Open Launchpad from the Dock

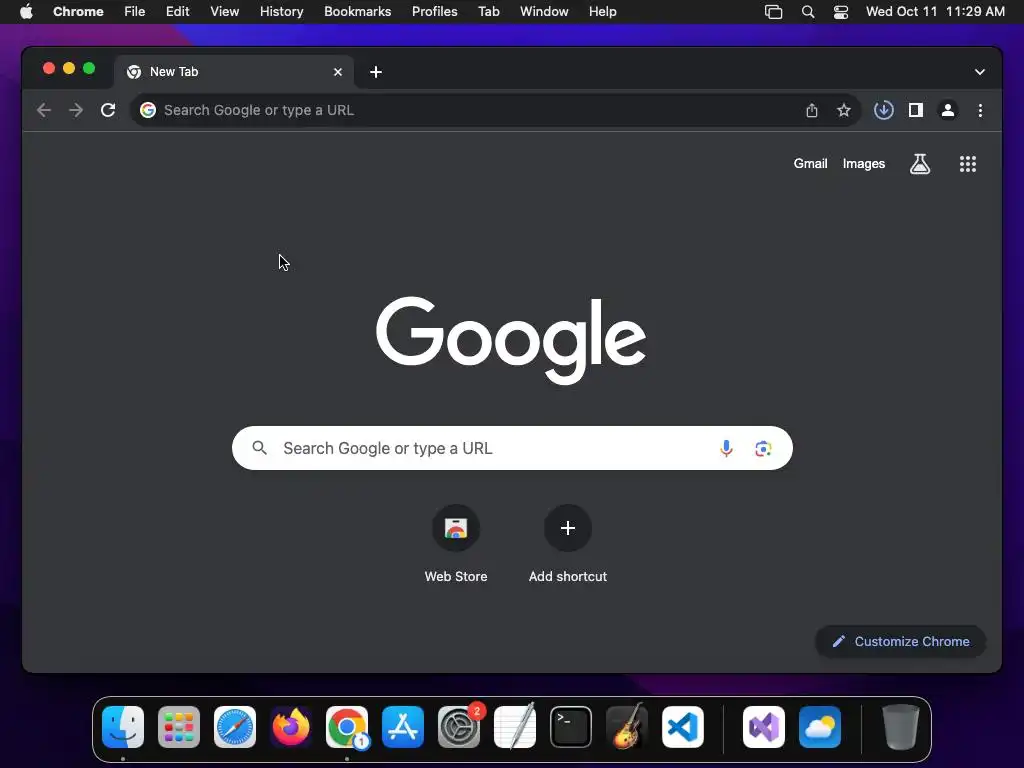coord(179,727)
